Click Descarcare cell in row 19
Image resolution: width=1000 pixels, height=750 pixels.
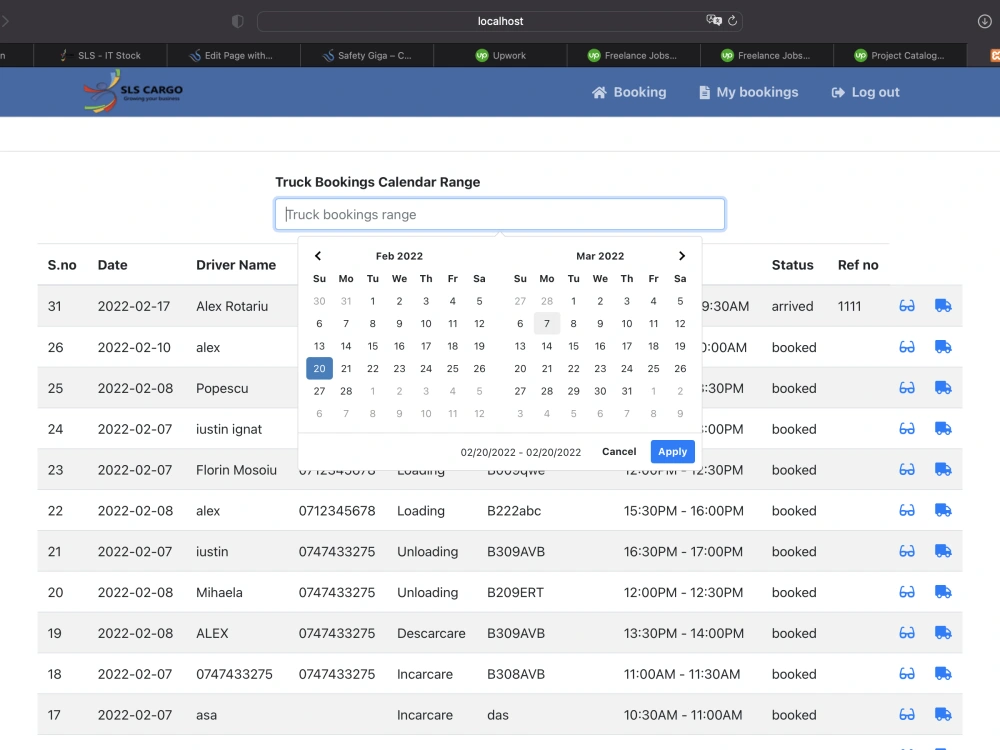pyautogui.click(x=431, y=633)
